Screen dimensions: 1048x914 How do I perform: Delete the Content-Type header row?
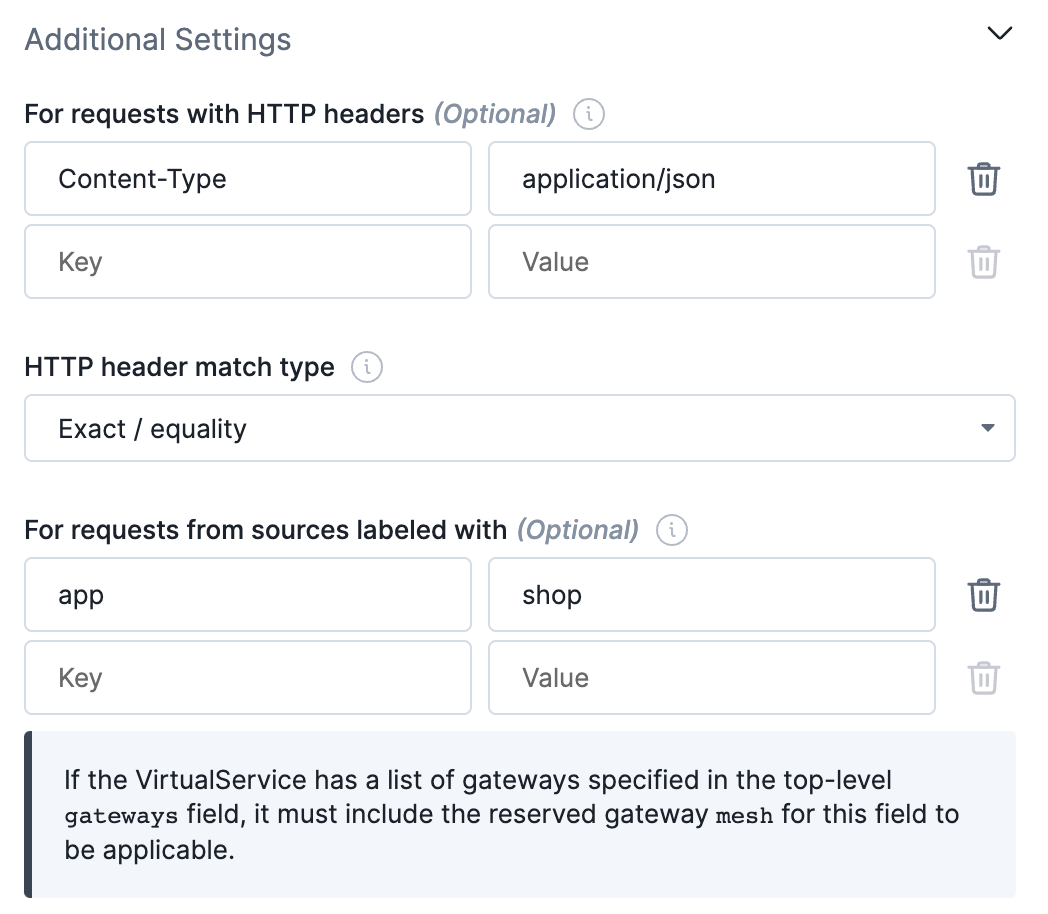[984, 179]
